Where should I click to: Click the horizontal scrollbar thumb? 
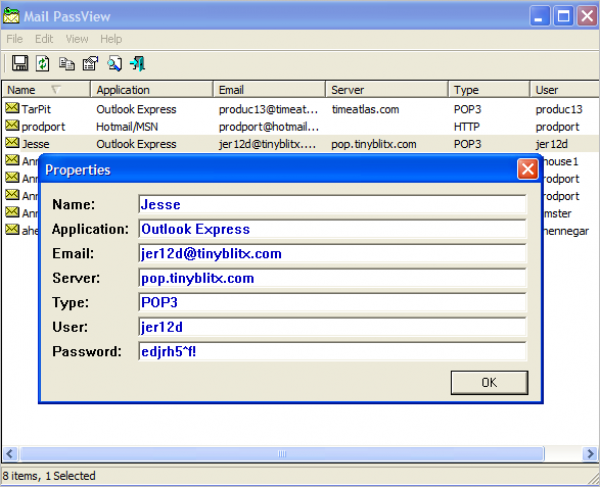point(282,454)
